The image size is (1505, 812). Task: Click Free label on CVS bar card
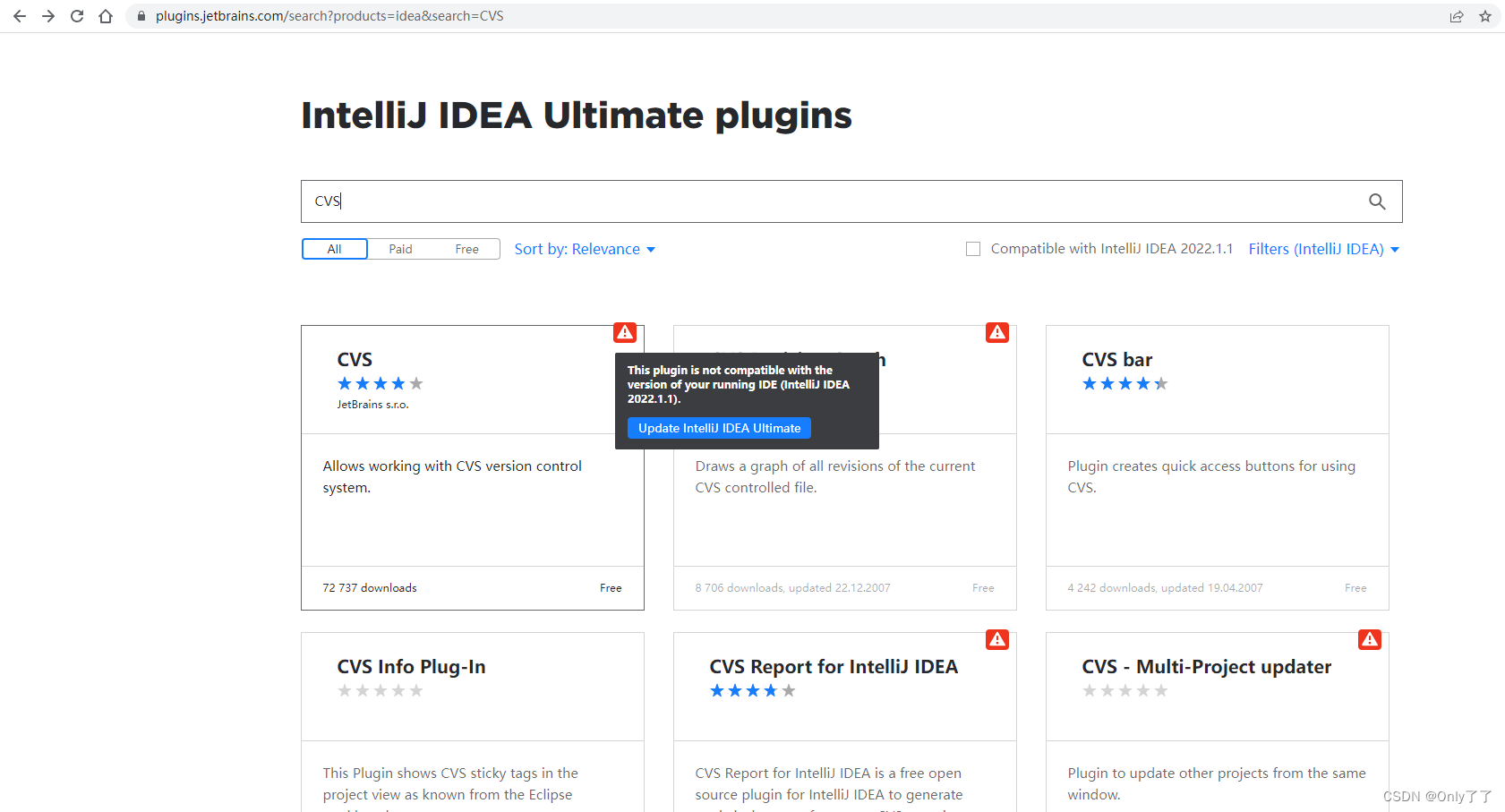[1355, 588]
